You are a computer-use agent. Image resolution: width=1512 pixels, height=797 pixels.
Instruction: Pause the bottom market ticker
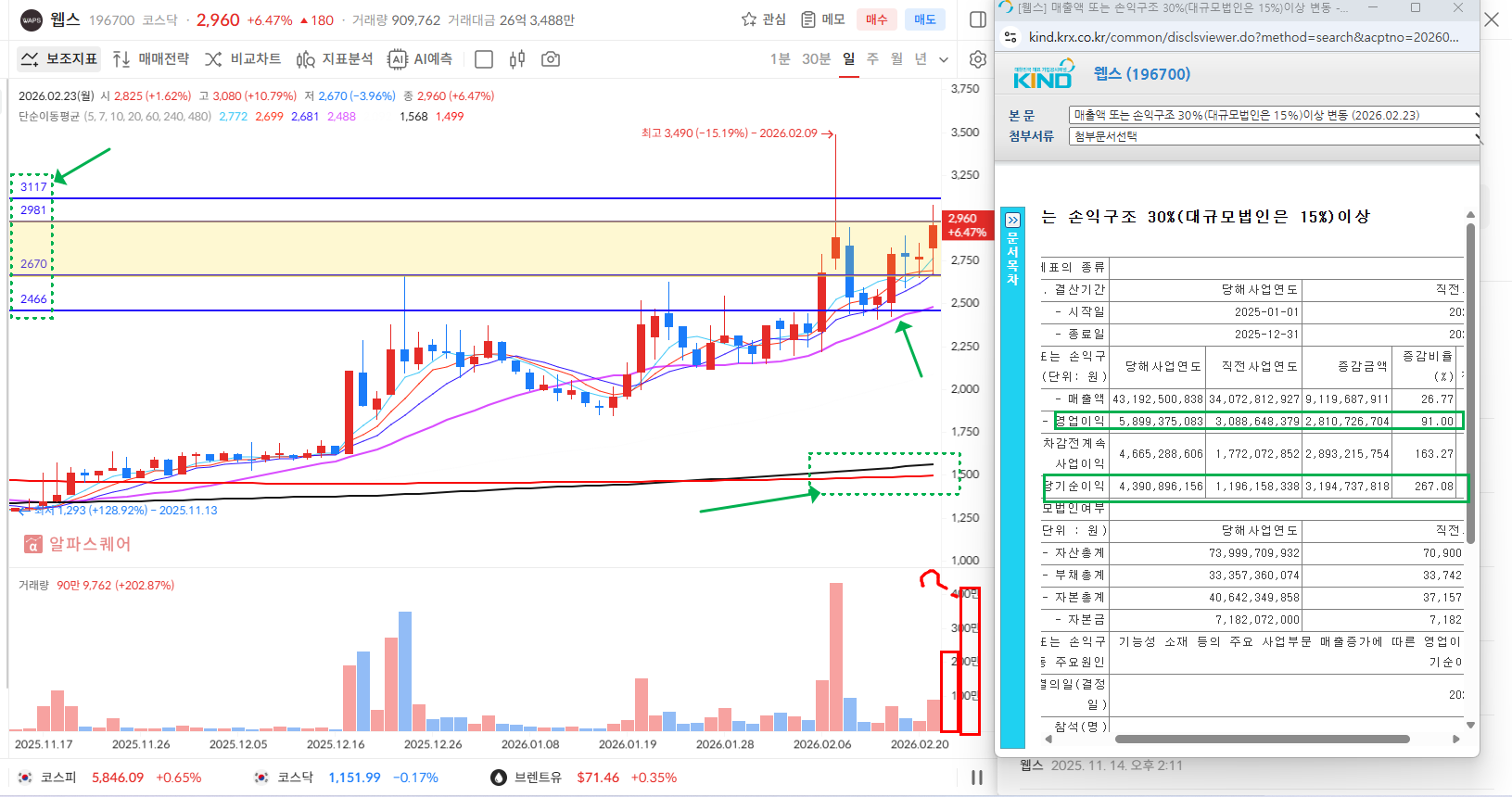click(976, 778)
